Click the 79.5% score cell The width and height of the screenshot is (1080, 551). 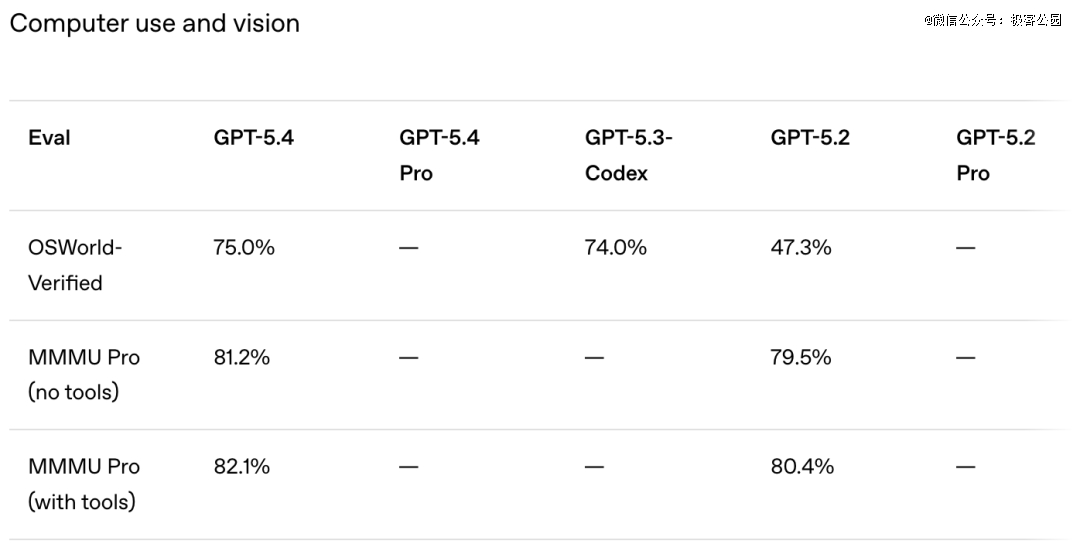pyautogui.click(x=800, y=357)
